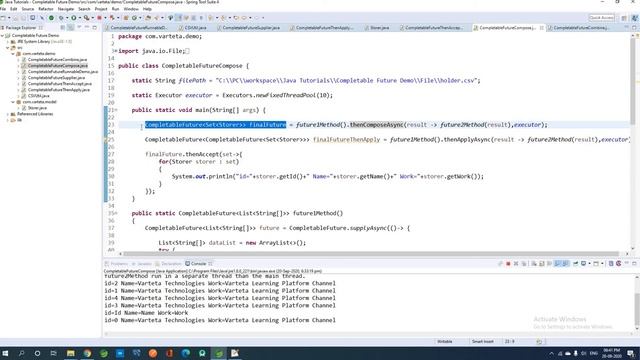Toggle show console when standard out changes
This screenshot has height=360, width=640.
[x=558, y=264]
